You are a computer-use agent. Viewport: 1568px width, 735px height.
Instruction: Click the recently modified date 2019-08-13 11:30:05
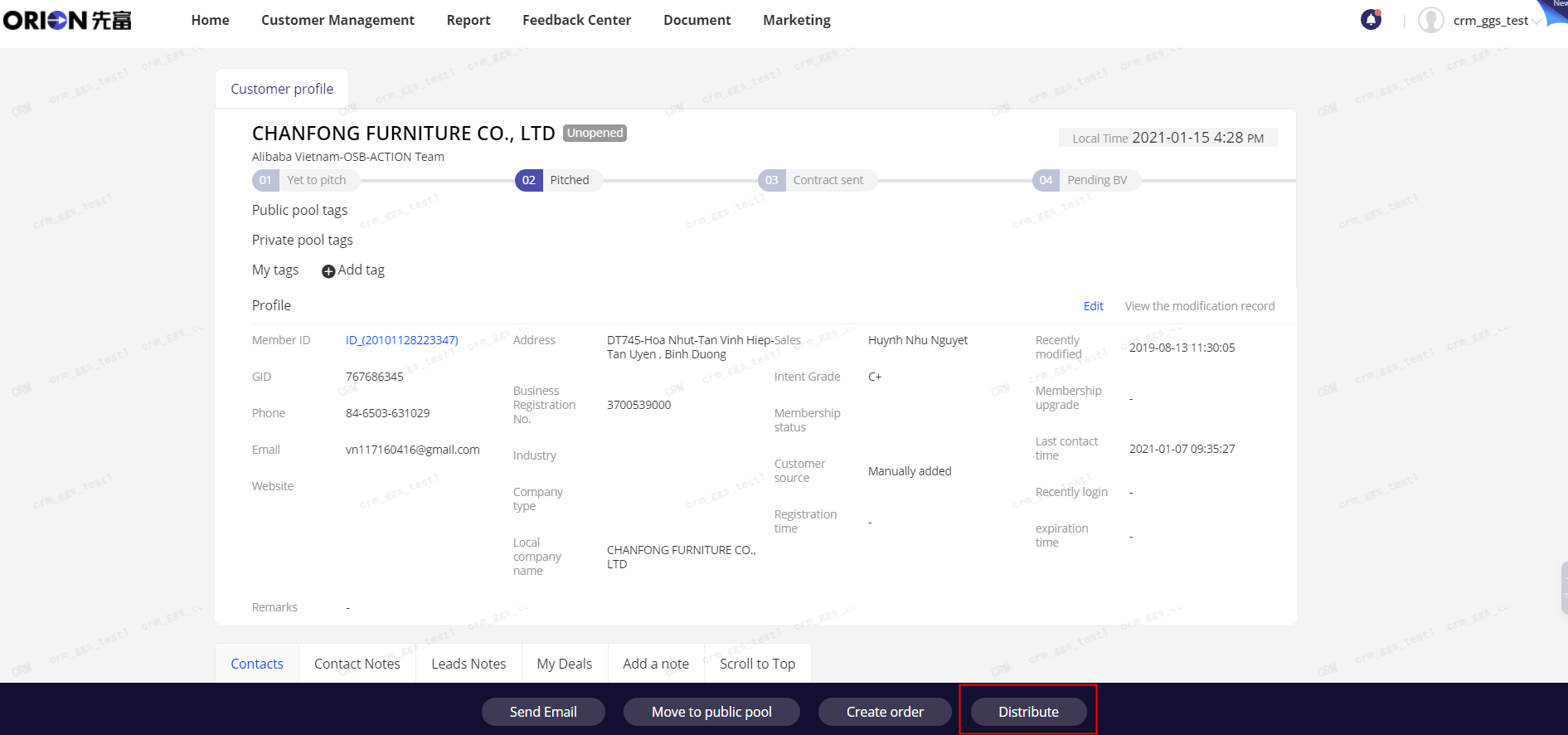[1182, 348]
